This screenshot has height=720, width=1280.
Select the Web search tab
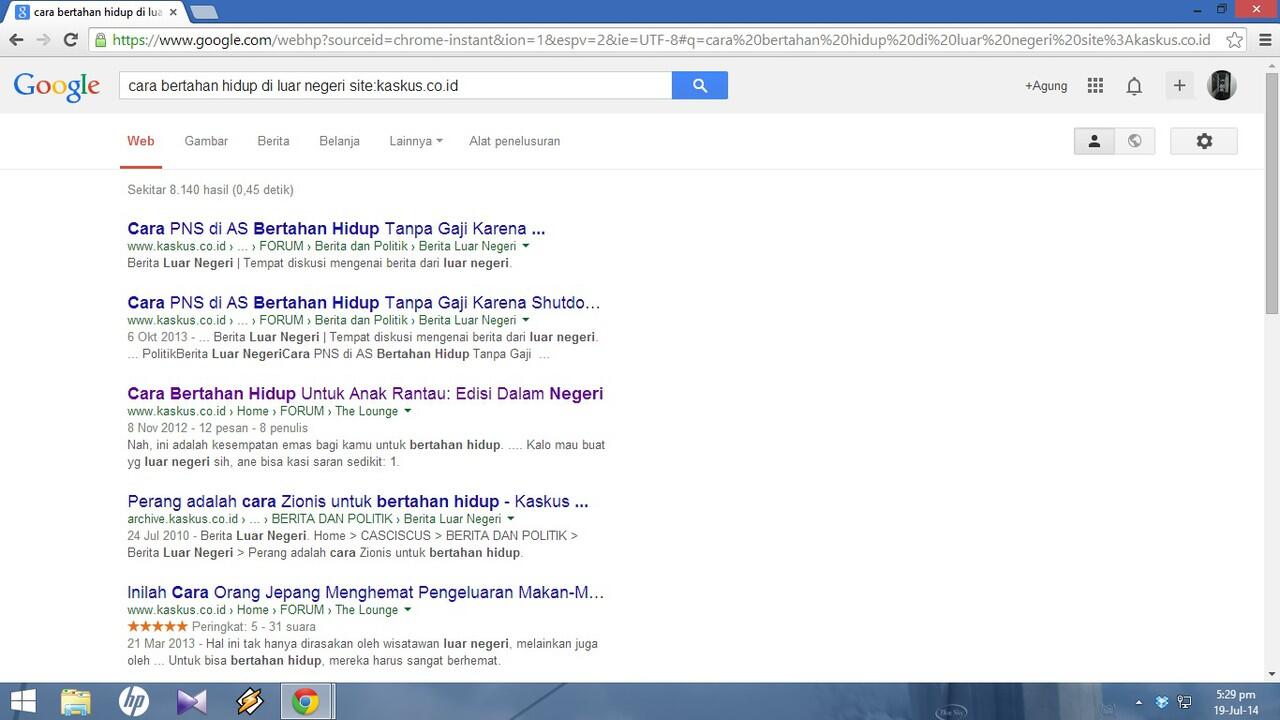141,141
